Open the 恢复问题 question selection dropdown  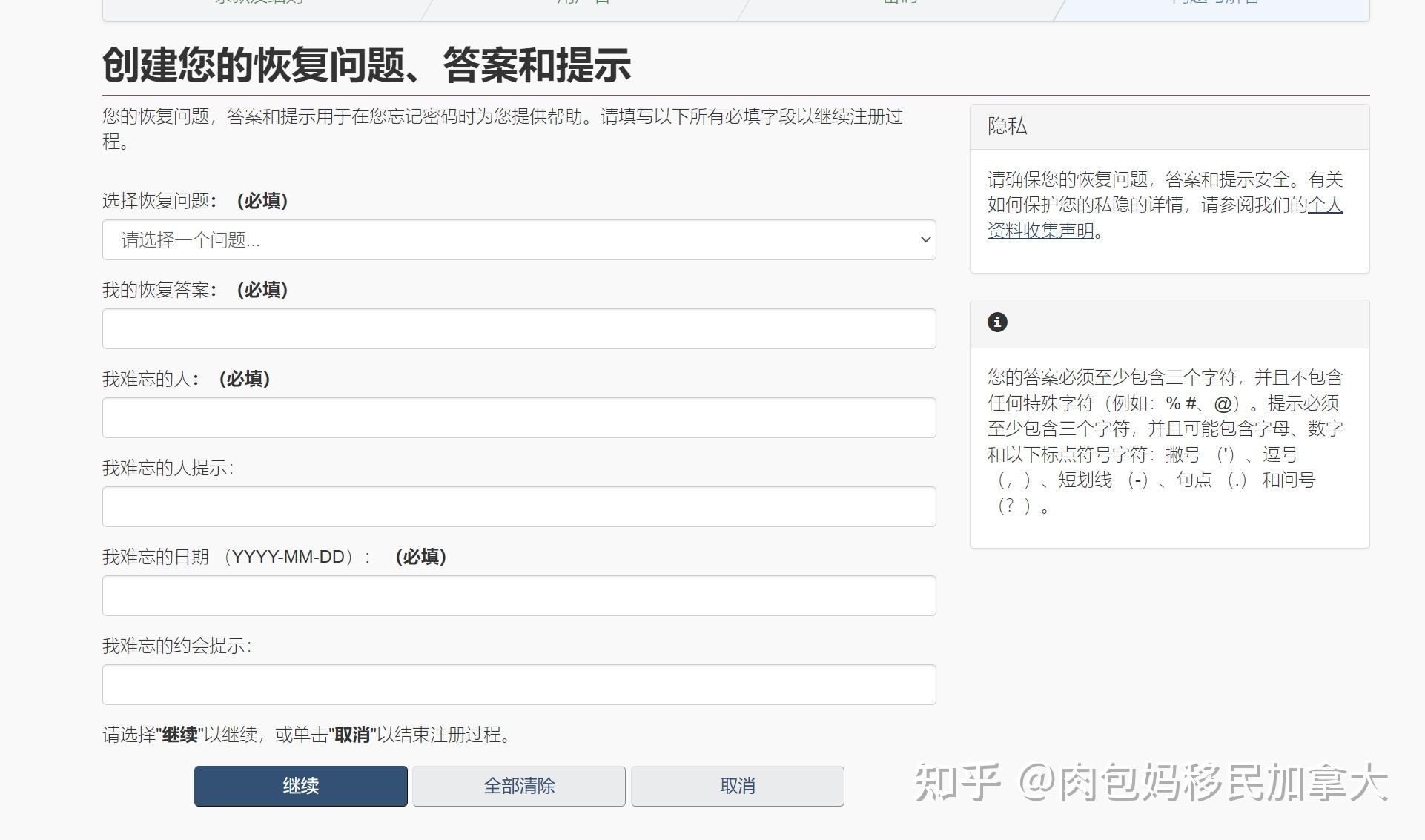519,240
